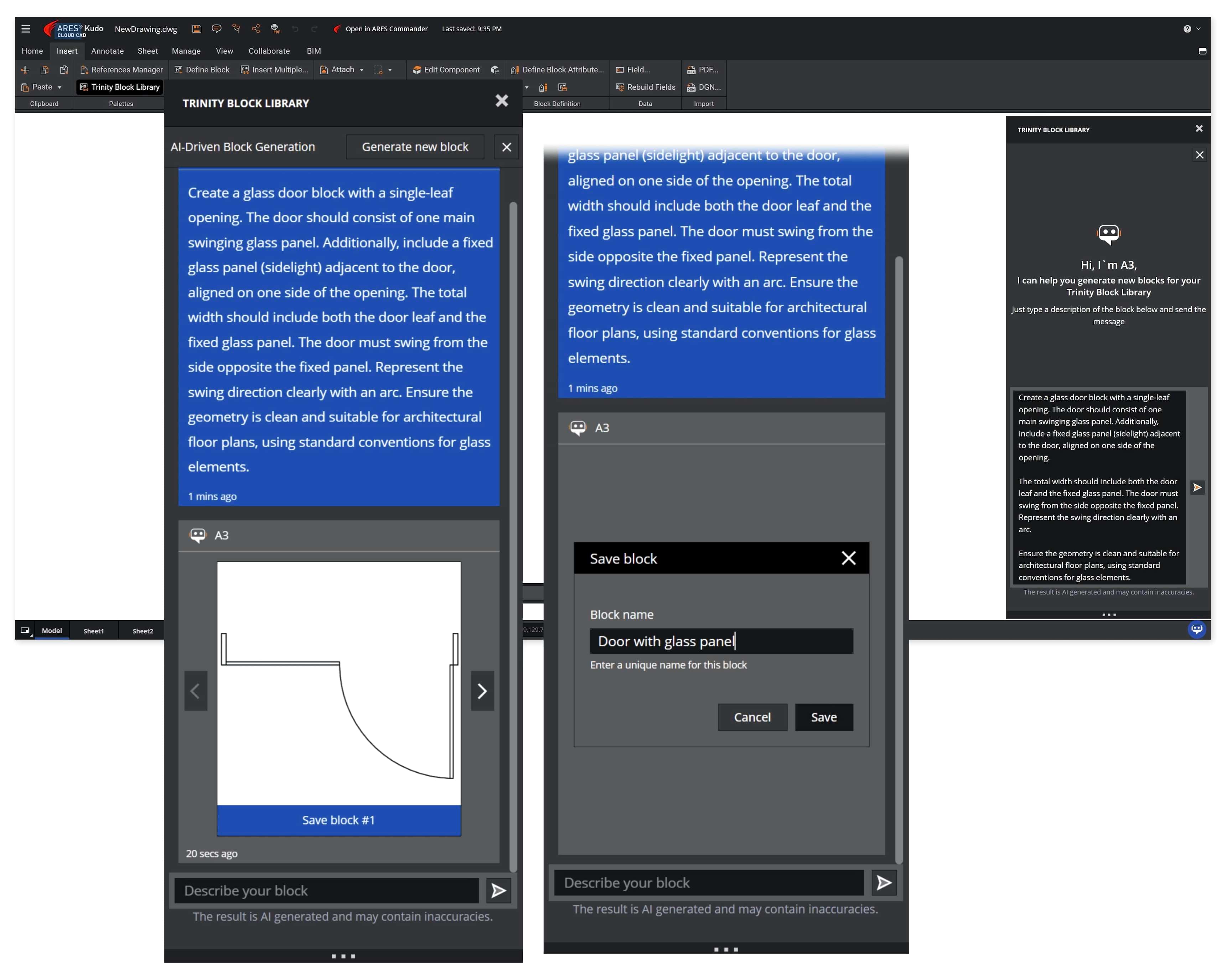The width and height of the screenshot is (1227, 980).
Task: Switch to the Sheet1 layout tab
Action: point(93,631)
